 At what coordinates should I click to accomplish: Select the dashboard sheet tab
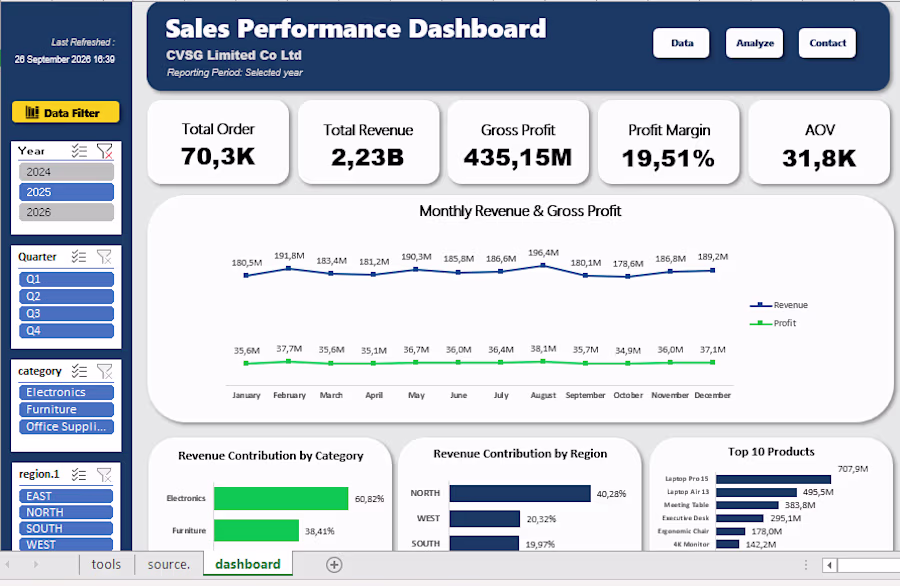pos(248,565)
